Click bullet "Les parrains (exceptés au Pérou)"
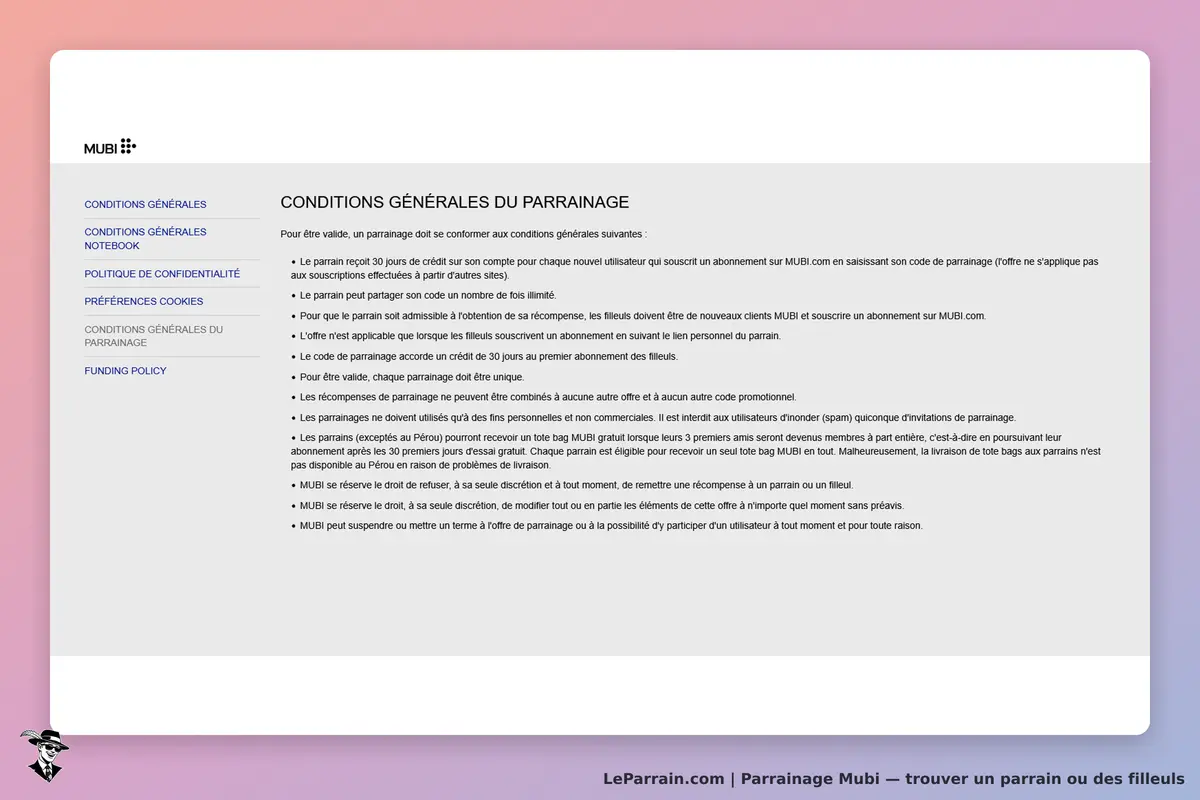This screenshot has height=800, width=1200. (x=695, y=452)
